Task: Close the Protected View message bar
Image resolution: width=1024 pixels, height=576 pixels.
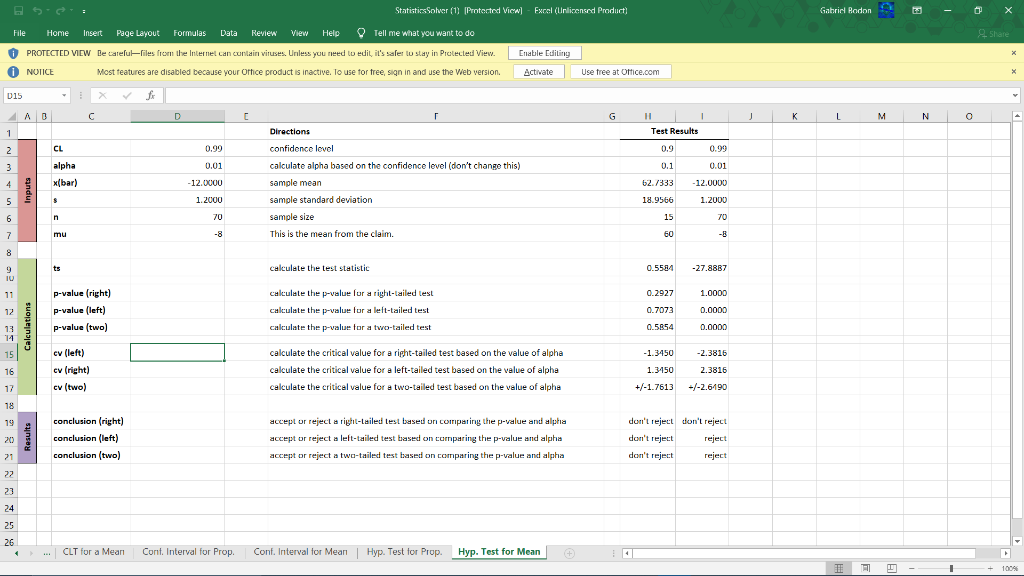Action: click(x=1014, y=53)
